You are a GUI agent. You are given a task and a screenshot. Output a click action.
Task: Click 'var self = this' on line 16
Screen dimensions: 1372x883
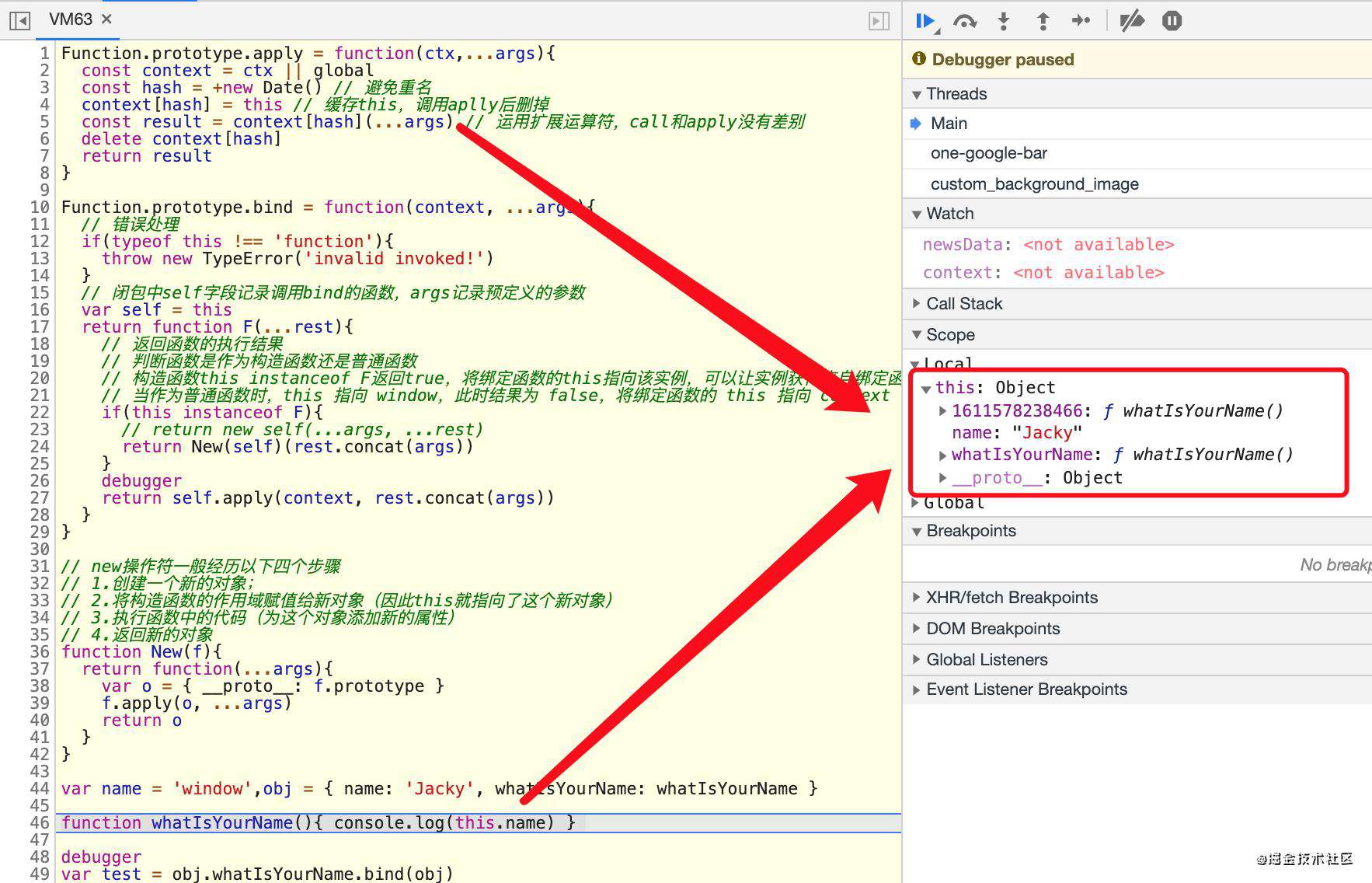coord(156,310)
